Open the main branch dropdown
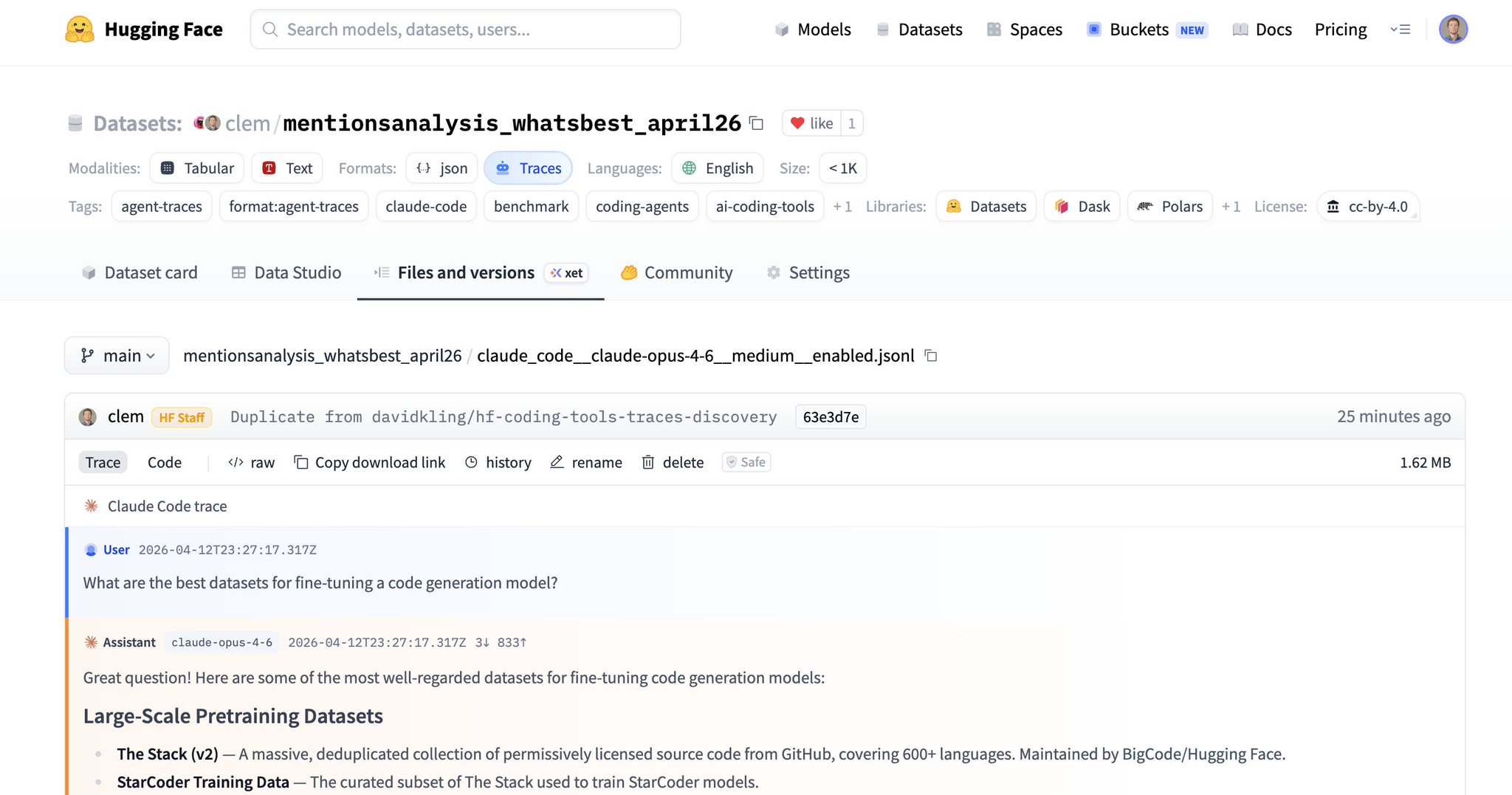The height and width of the screenshot is (795, 1512). coord(117,356)
